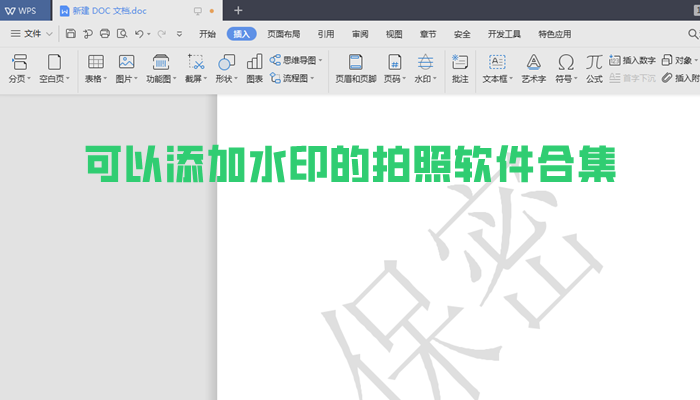Click the Save icon in quick access toolbar
700x400 pixels.
71,33
